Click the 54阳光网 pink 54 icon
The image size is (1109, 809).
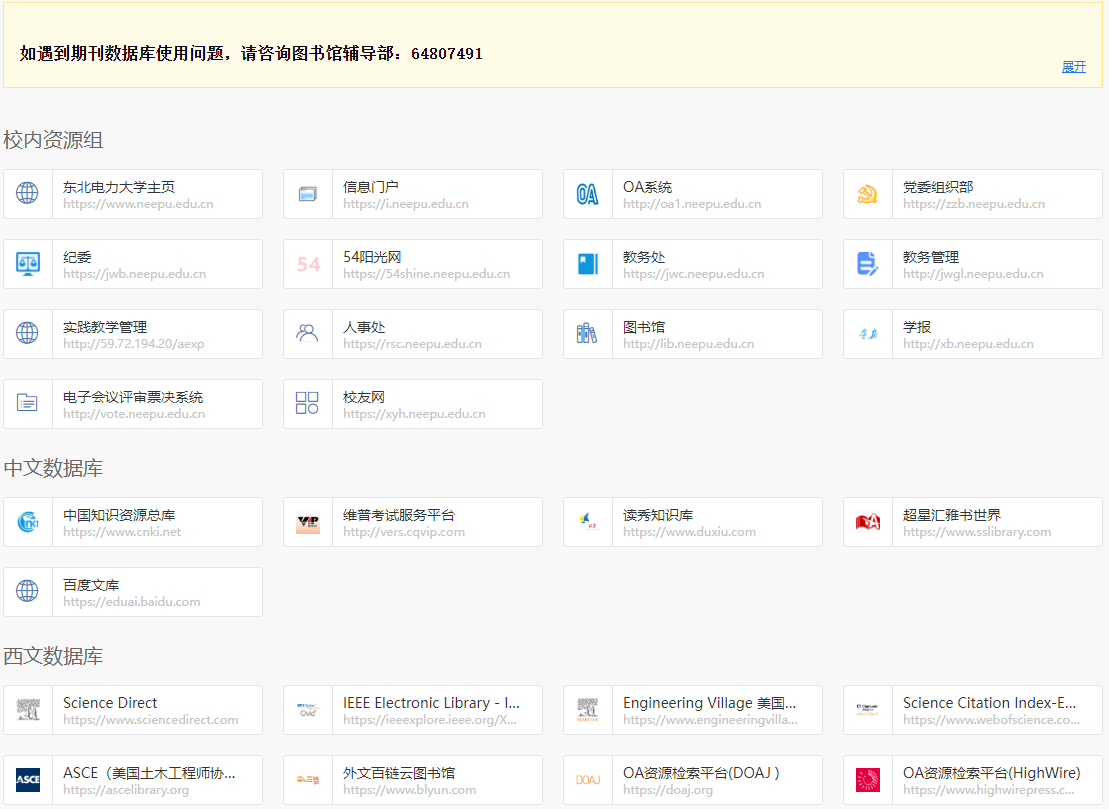(308, 264)
